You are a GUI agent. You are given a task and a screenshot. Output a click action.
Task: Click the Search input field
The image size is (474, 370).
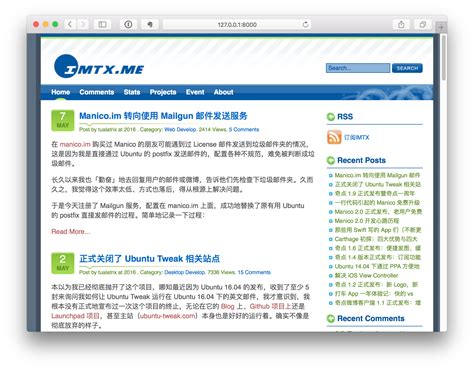coord(358,68)
